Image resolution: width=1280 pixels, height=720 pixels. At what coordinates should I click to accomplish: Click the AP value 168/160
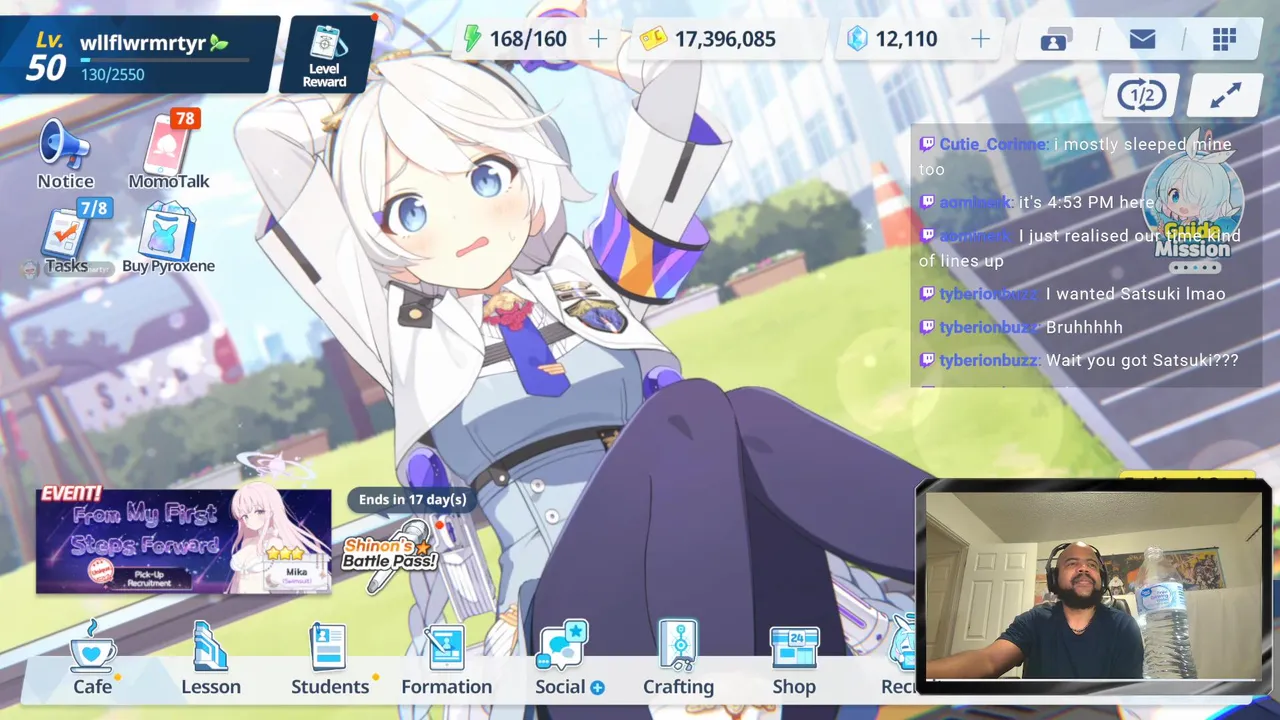tap(528, 40)
